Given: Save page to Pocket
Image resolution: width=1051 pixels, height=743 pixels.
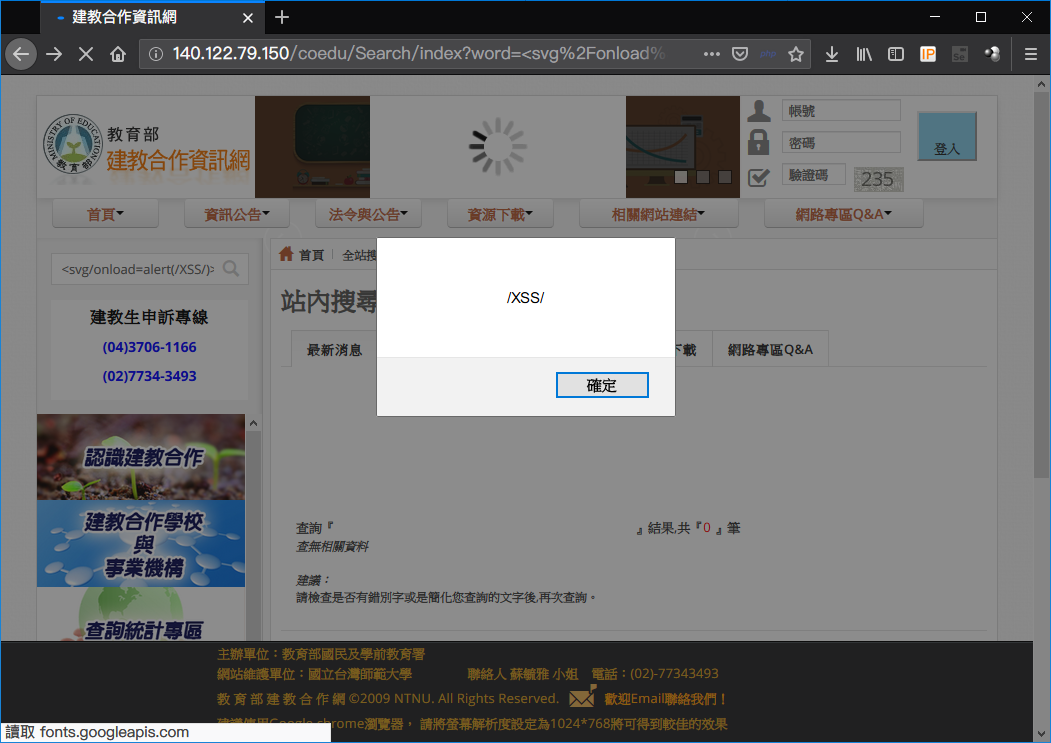Looking at the screenshot, I should tap(740, 54).
